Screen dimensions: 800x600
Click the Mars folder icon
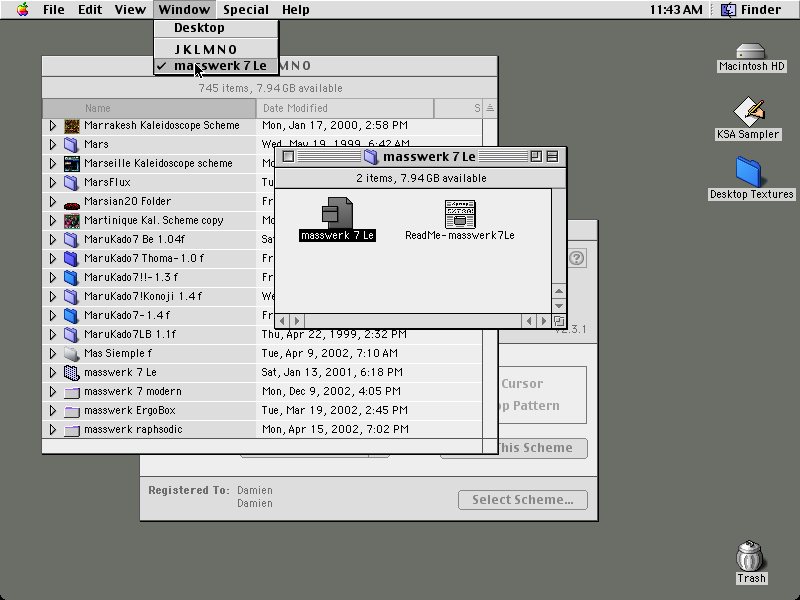[x=72, y=144]
